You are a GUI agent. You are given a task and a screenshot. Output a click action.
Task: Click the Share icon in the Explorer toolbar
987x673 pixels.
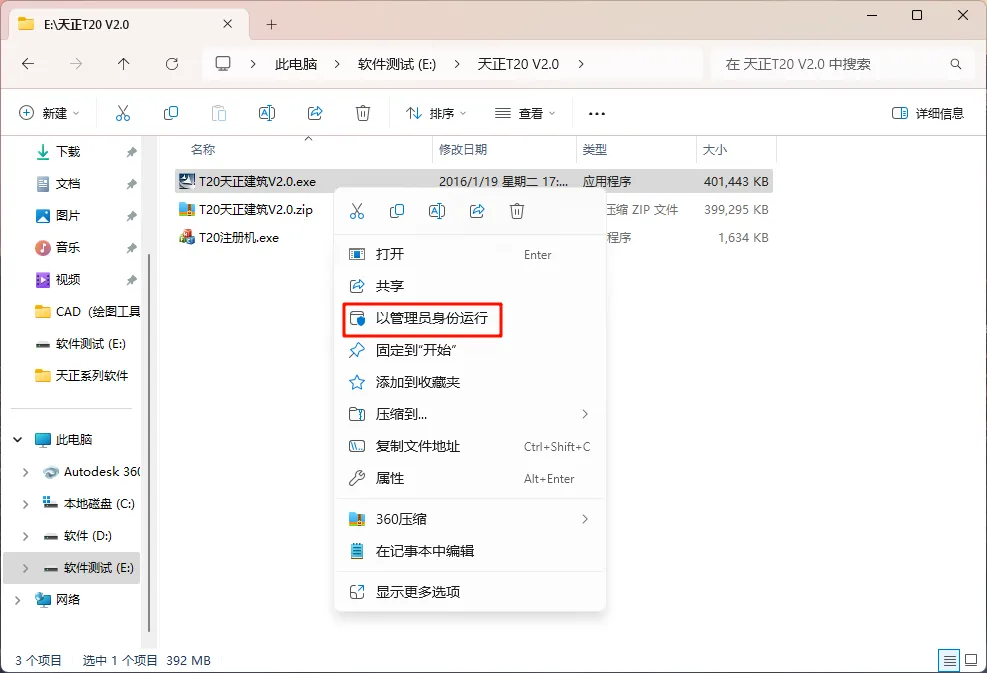point(315,113)
